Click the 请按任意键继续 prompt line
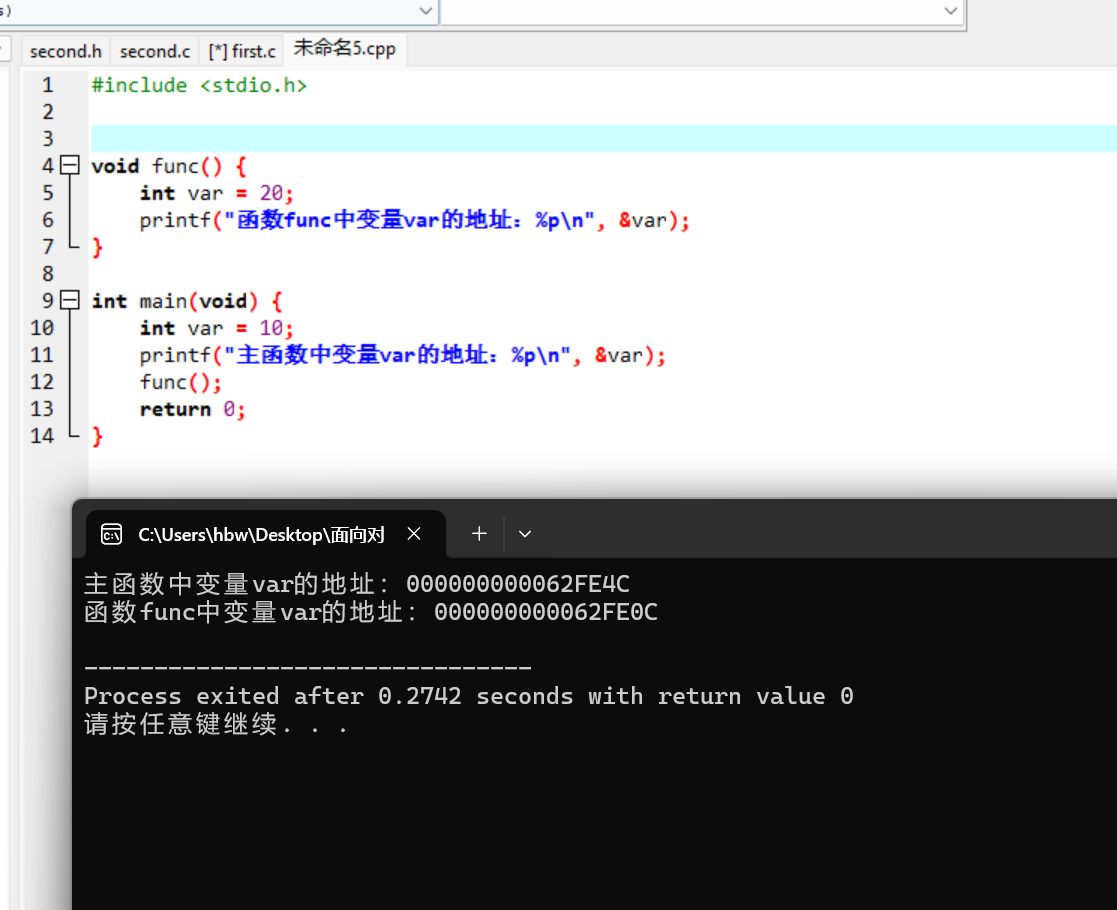The width and height of the screenshot is (1117, 910). 216,724
